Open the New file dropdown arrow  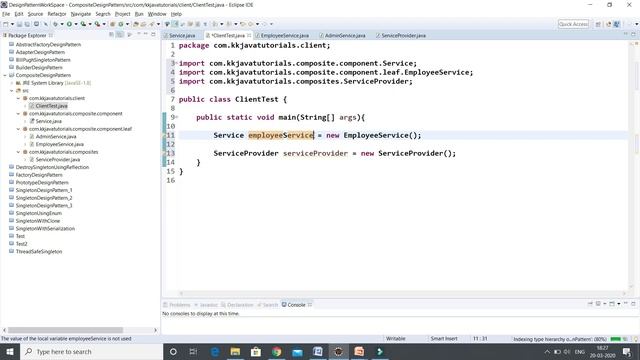[12, 24]
